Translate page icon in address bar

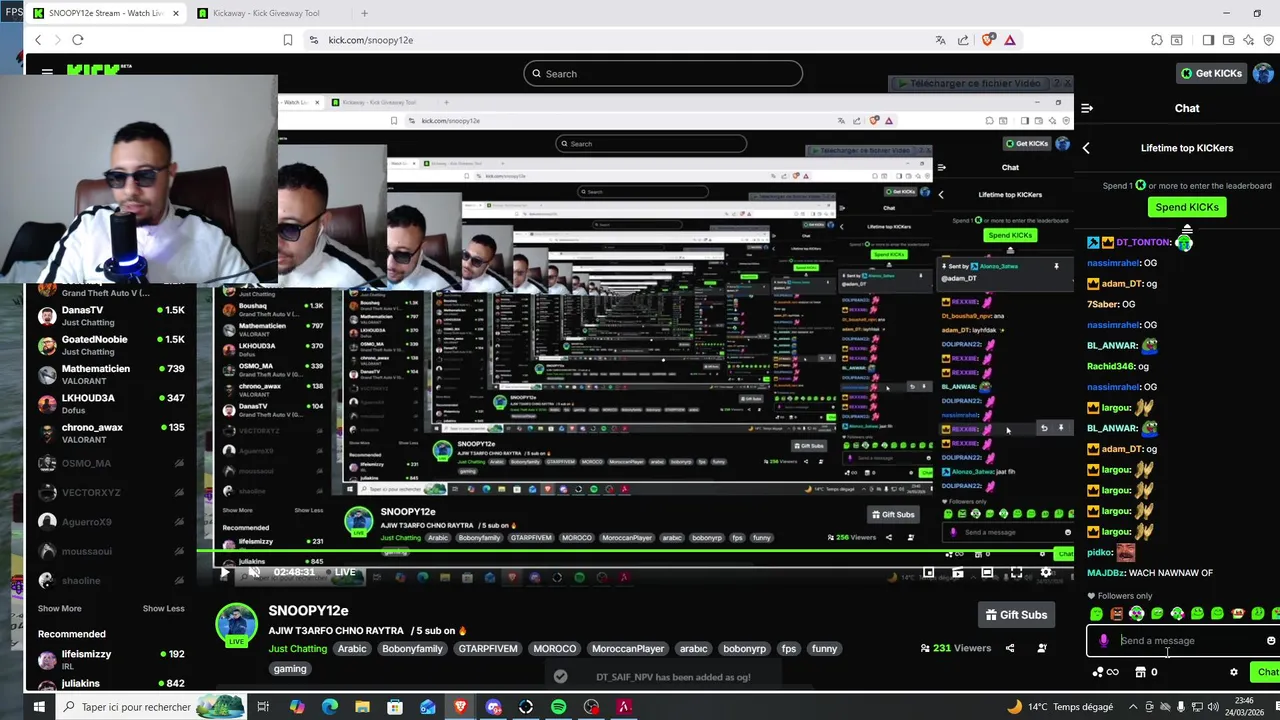coord(940,40)
